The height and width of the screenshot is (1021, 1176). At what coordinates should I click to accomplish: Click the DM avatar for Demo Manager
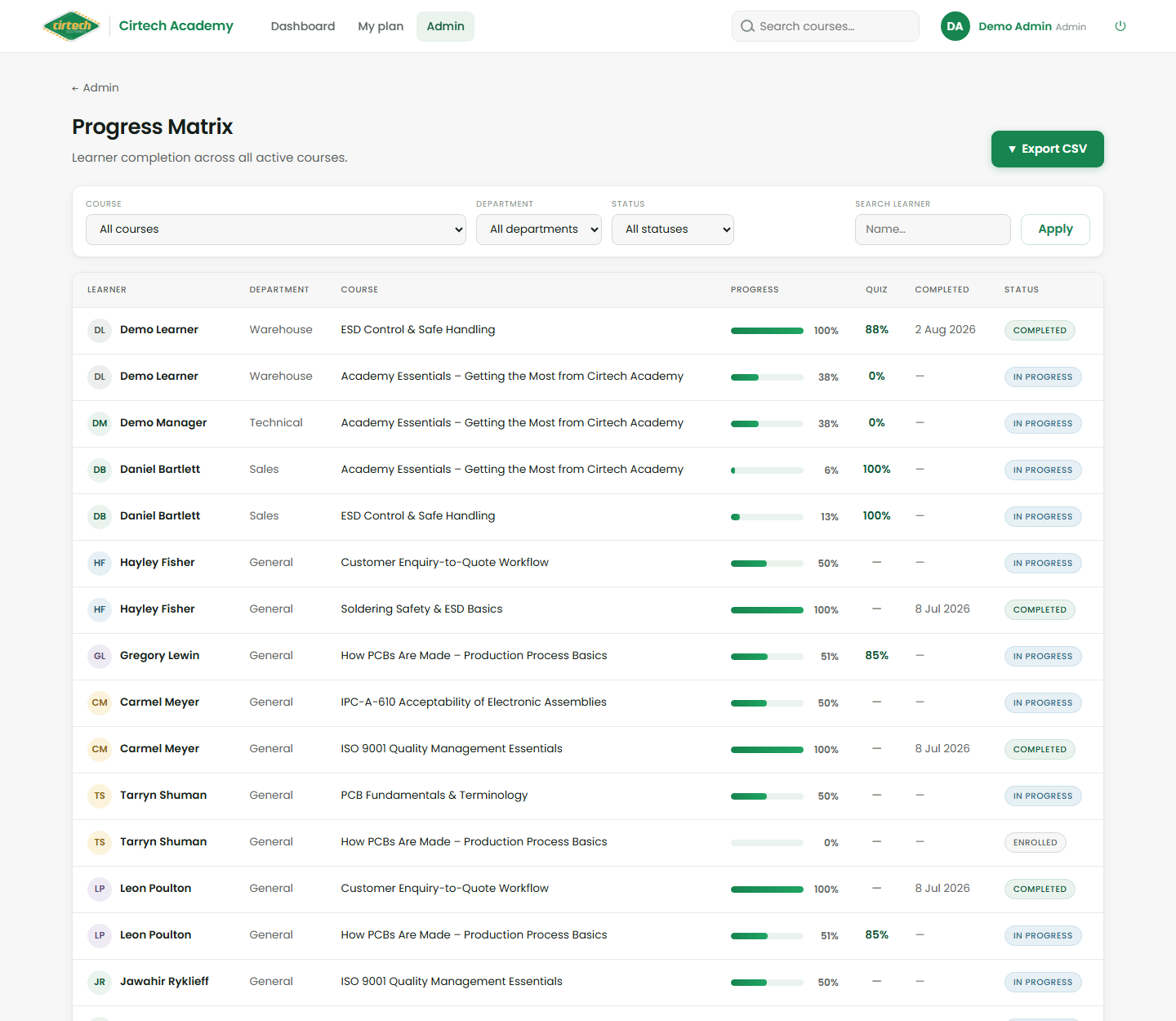(x=100, y=423)
